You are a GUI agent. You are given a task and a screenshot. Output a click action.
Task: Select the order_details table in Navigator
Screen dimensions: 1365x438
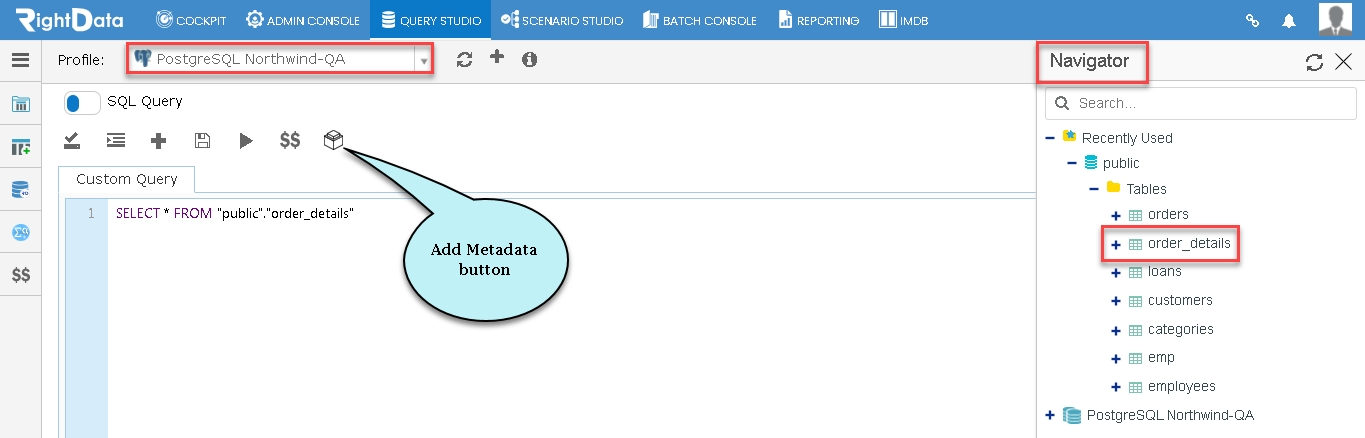(1189, 243)
